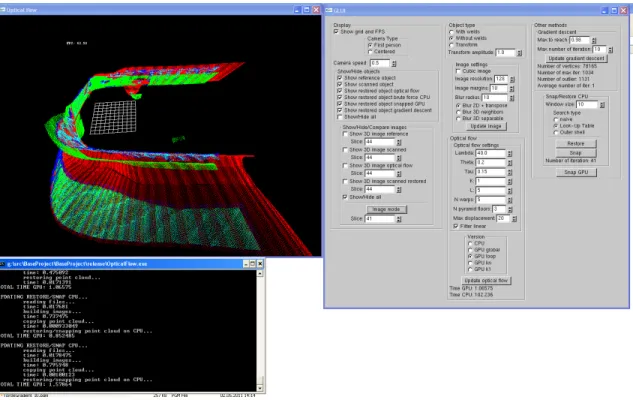The image size is (633, 400).
Task: Select Outer shell search type
Action: coord(555,132)
